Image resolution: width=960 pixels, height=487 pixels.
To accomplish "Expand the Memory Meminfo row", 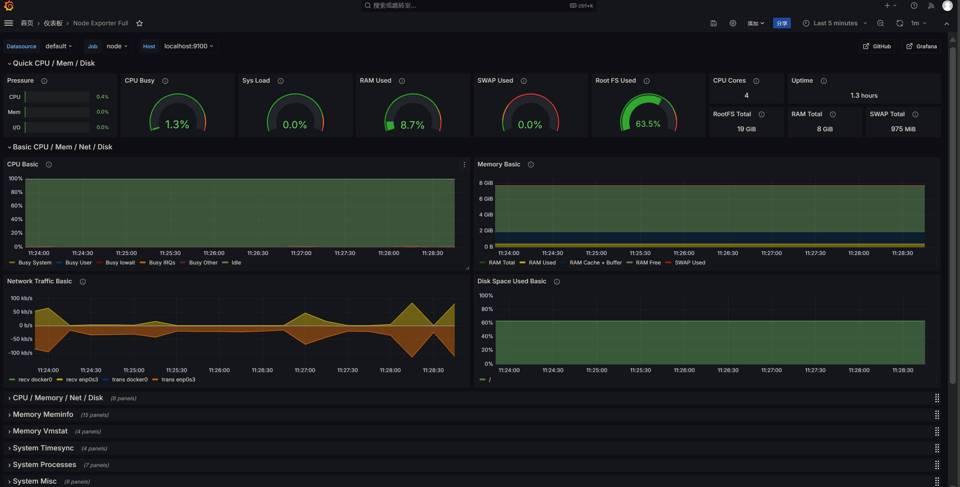I will 43,415.
